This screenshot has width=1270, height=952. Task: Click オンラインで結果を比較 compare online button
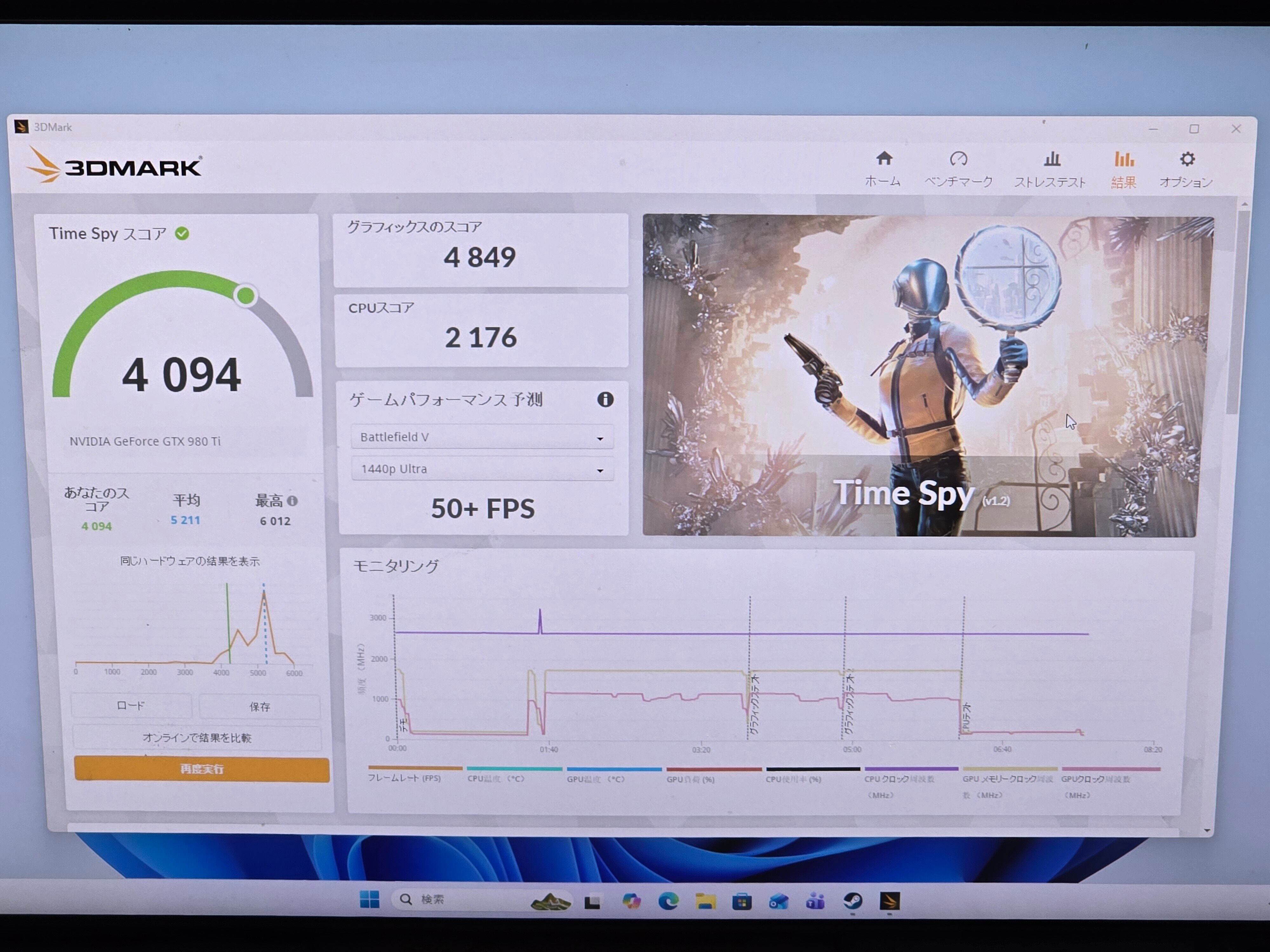point(197,738)
